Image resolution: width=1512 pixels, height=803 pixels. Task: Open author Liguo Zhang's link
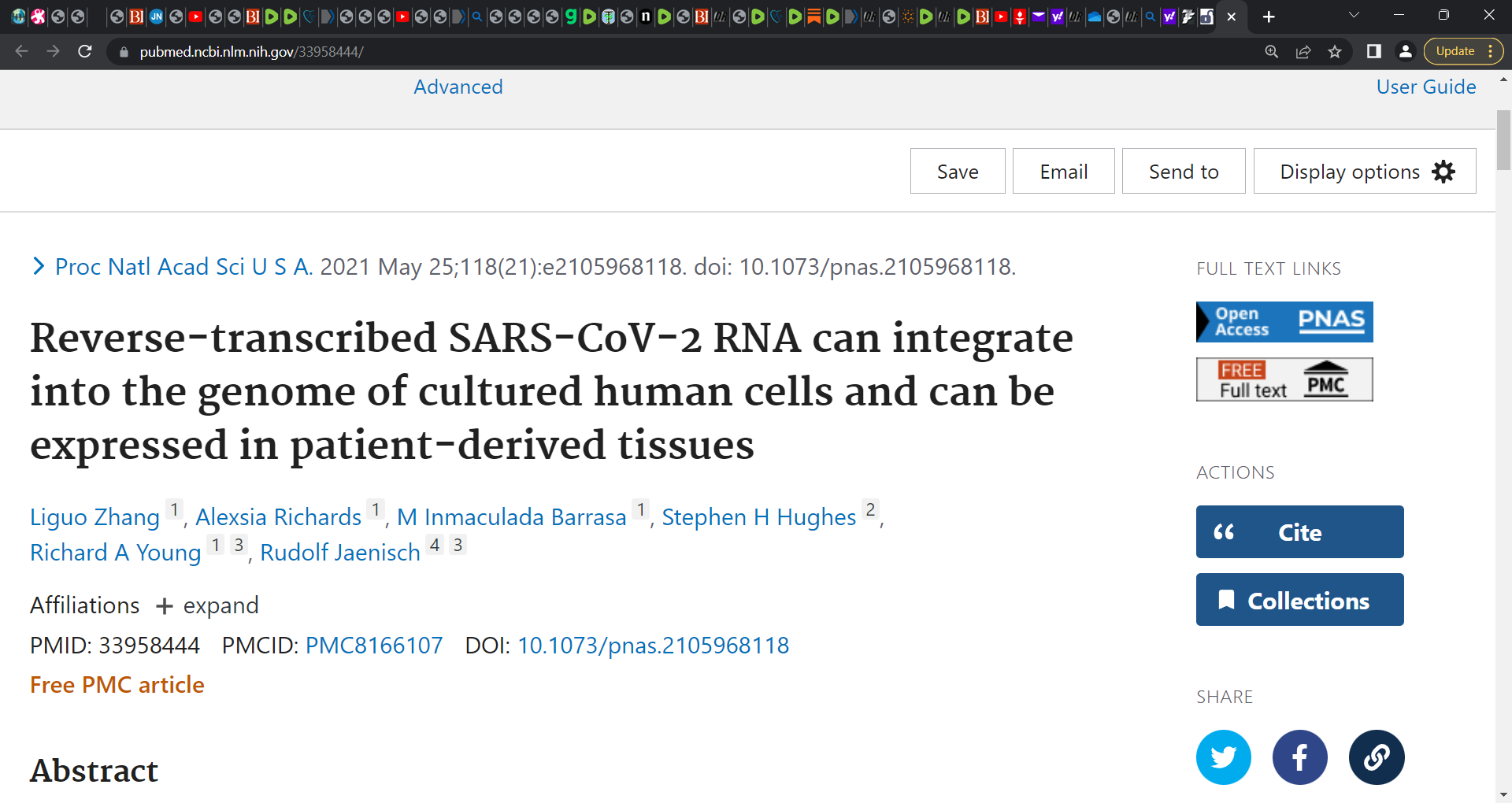click(94, 517)
